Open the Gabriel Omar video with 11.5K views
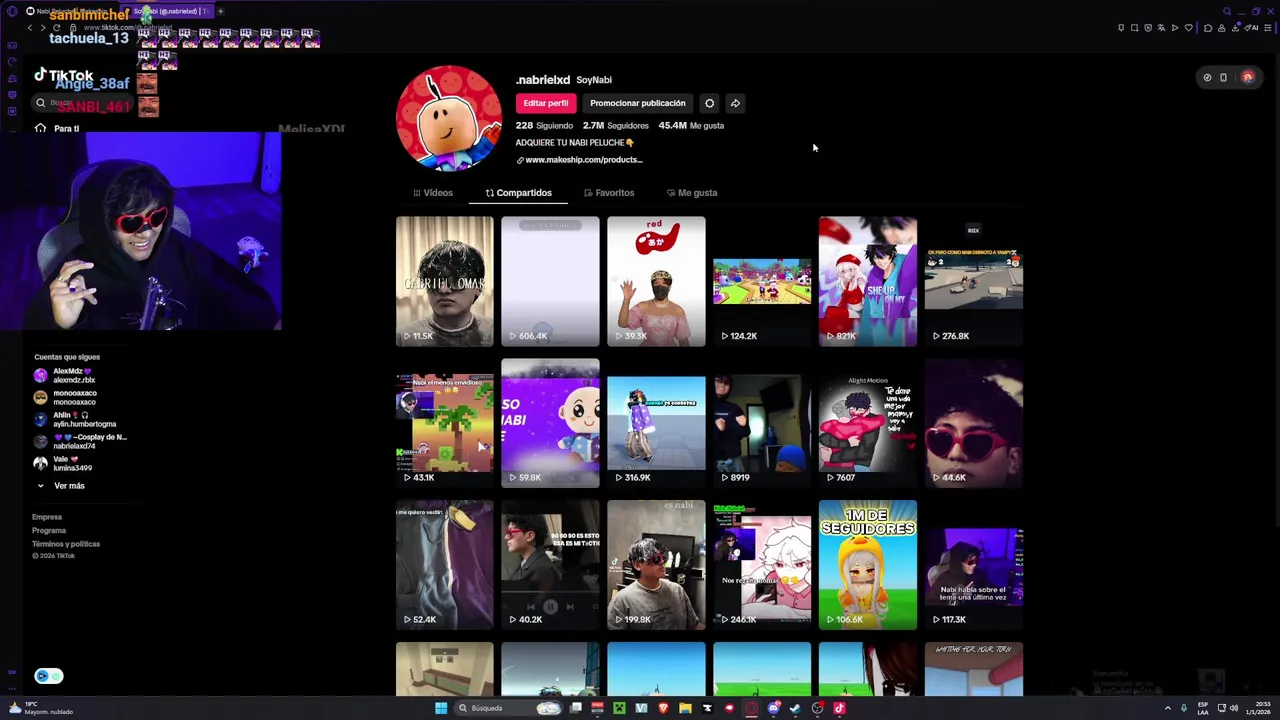The image size is (1280, 720). 444,281
